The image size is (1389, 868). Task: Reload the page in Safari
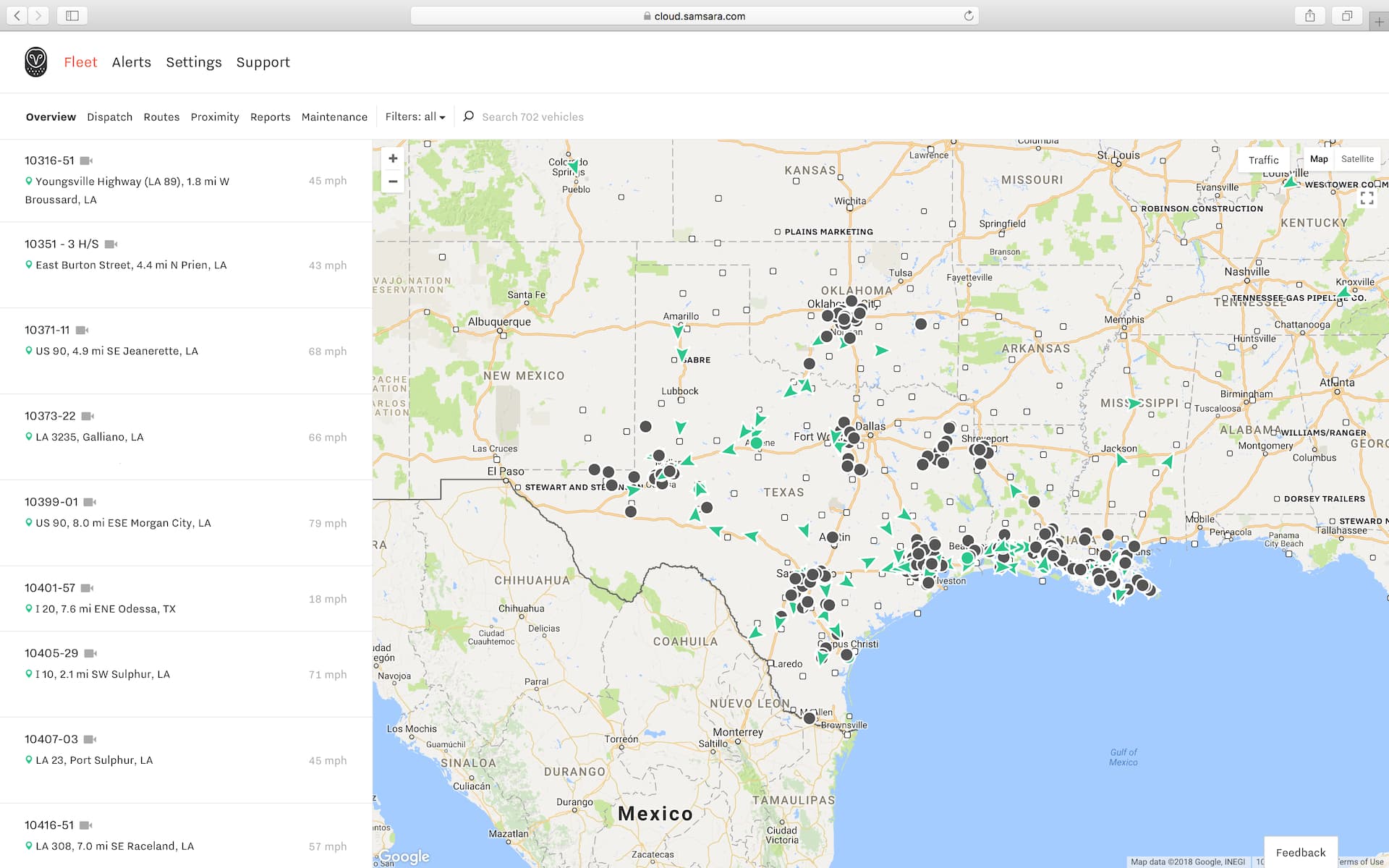pyautogui.click(x=968, y=15)
